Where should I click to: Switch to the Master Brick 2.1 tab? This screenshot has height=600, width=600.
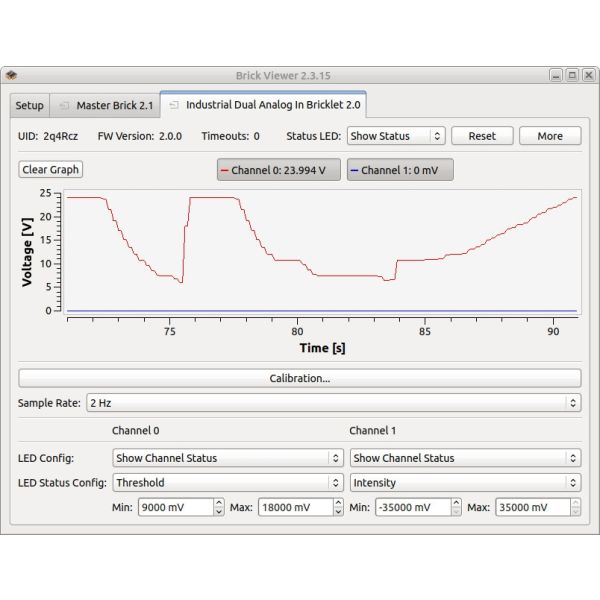[105, 105]
